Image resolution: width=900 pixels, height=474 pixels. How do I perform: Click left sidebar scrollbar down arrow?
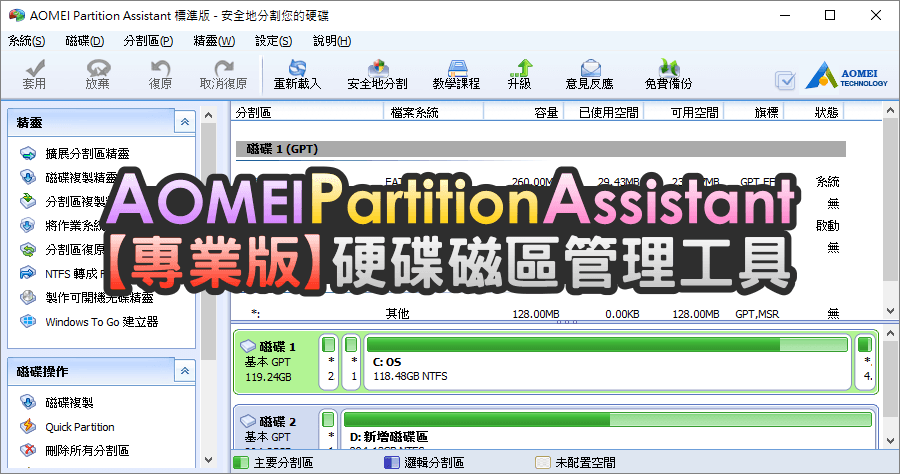[208, 460]
